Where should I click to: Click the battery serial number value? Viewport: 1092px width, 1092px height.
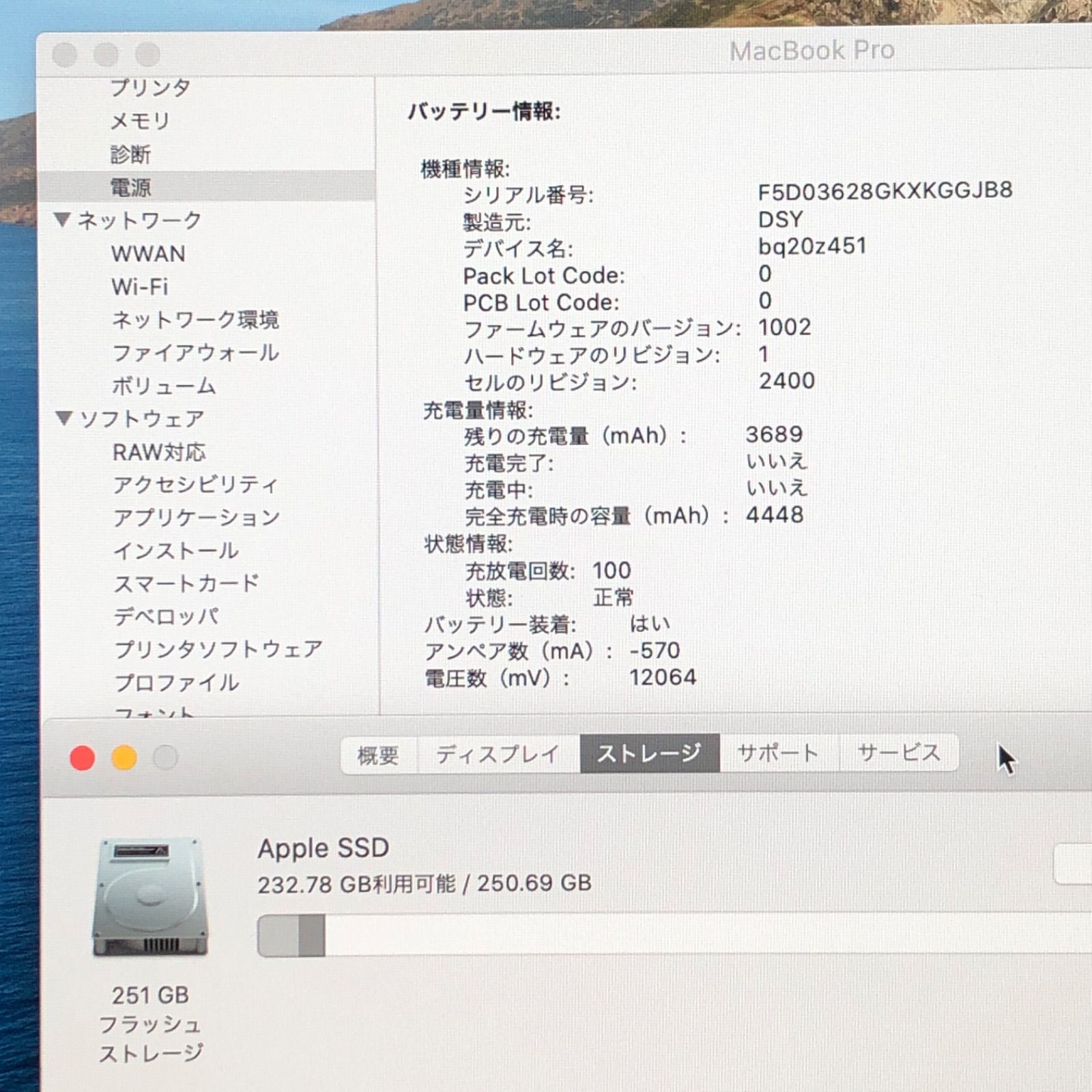(885, 191)
